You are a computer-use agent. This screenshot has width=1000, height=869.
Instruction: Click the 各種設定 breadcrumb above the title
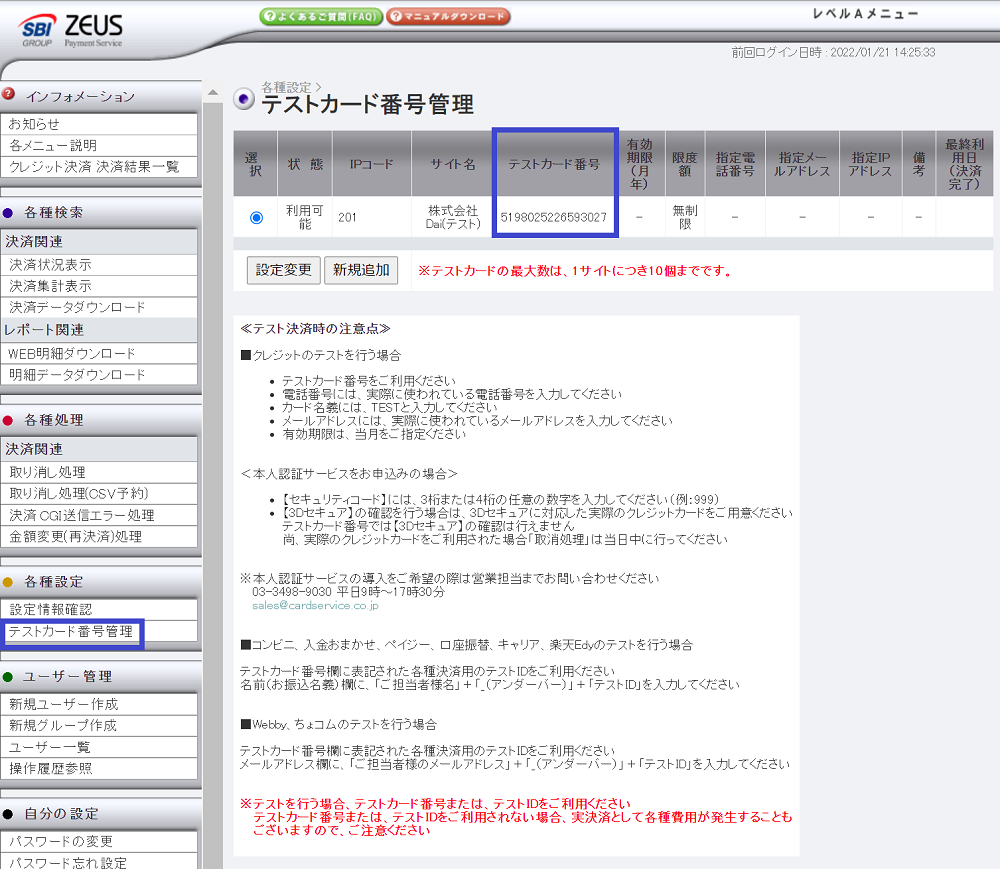click(286, 87)
